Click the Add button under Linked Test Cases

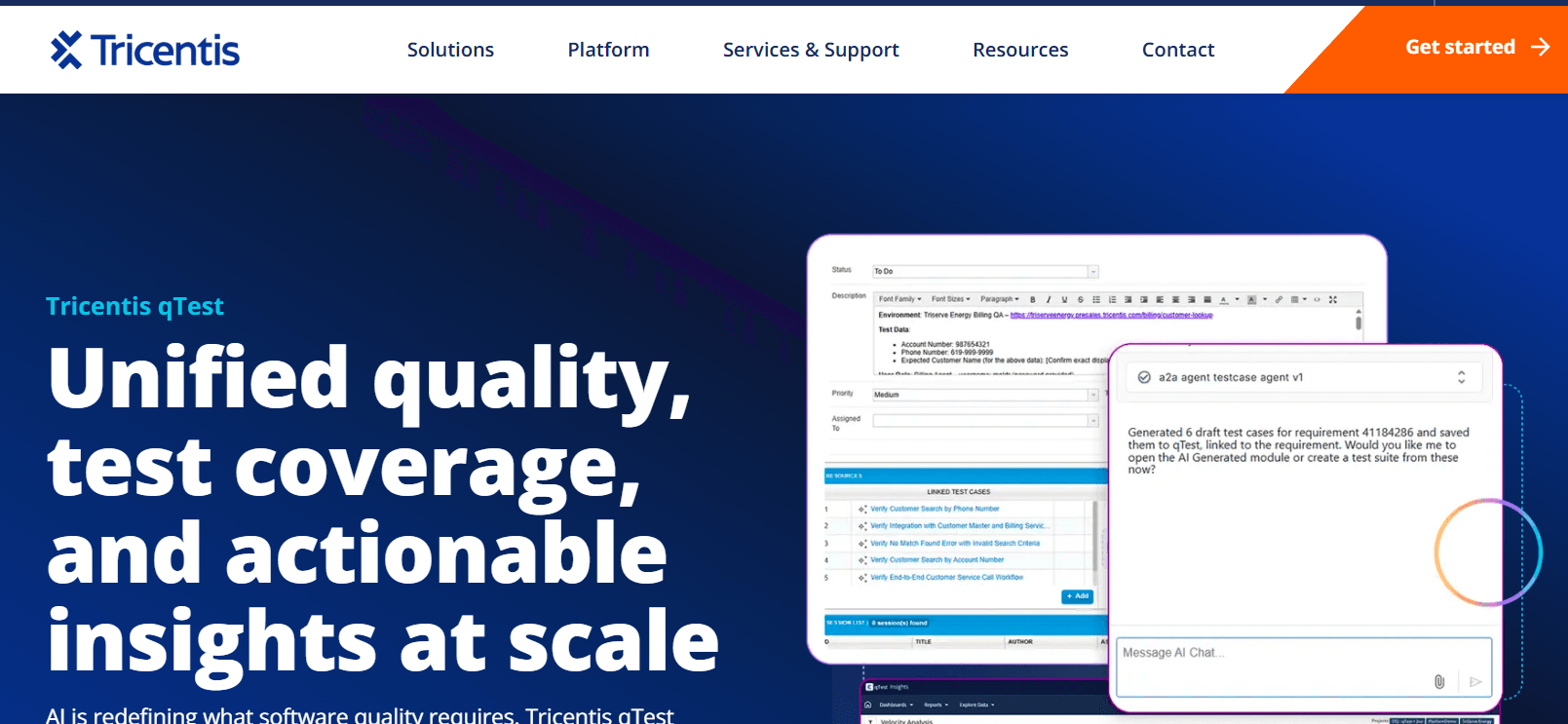point(1077,596)
